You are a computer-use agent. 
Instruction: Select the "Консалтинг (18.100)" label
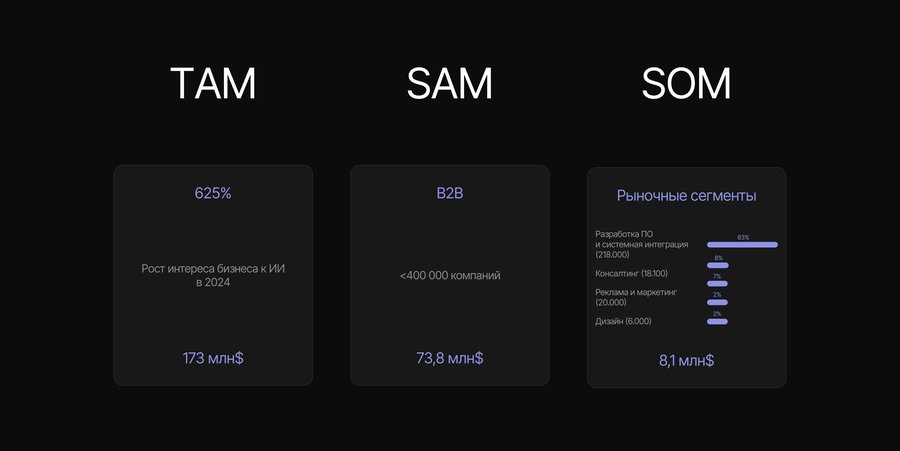tap(632, 273)
